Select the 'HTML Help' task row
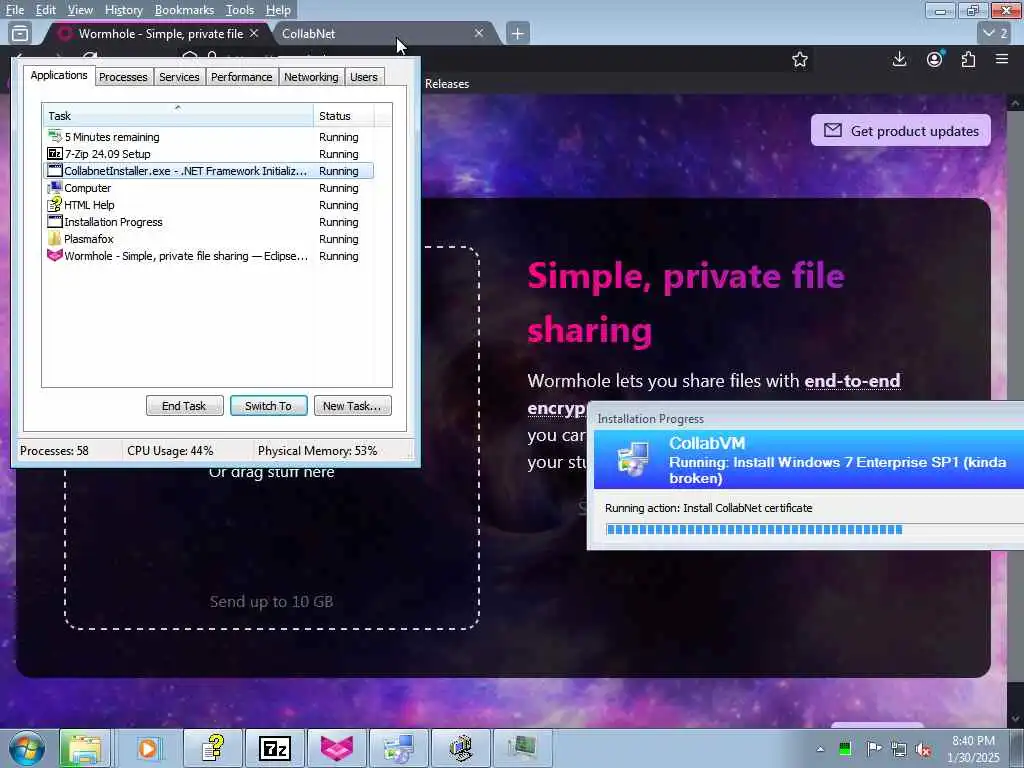Image resolution: width=1024 pixels, height=768 pixels. (x=208, y=205)
